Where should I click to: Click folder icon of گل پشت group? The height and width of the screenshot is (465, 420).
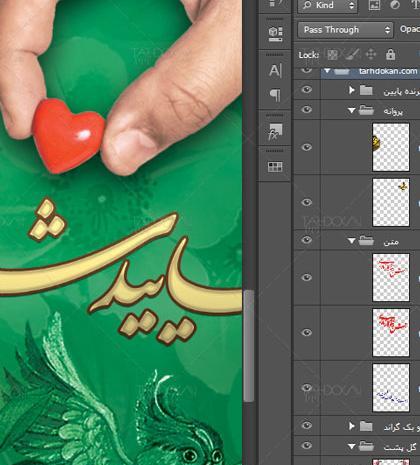366,446
